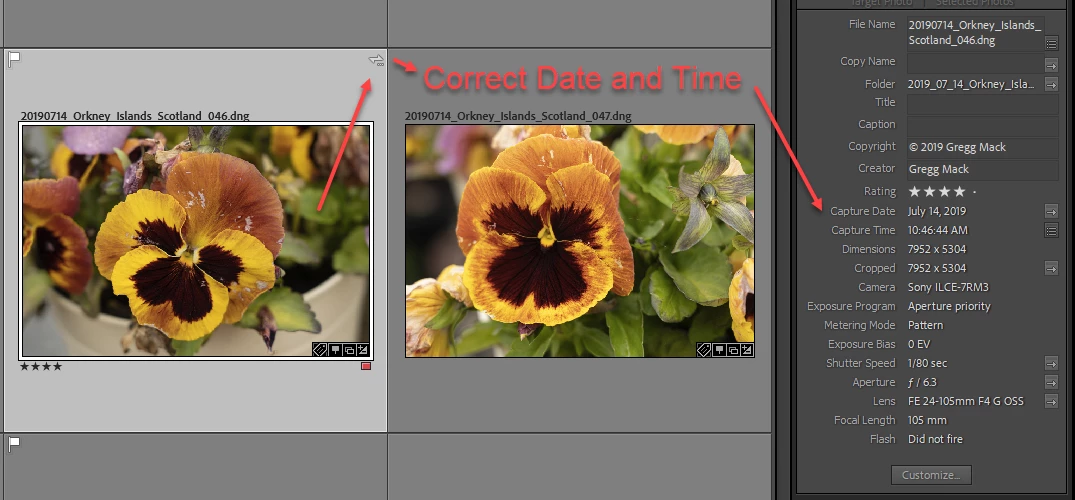1075x500 pixels.
Task: Click the arrow button beside Capture Date
Action: point(1051,211)
